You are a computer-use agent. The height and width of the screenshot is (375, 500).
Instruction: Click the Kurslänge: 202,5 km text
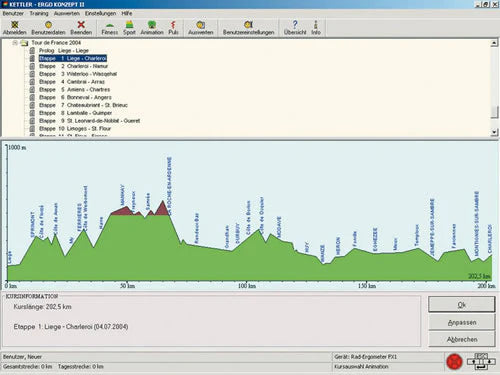tap(42, 307)
